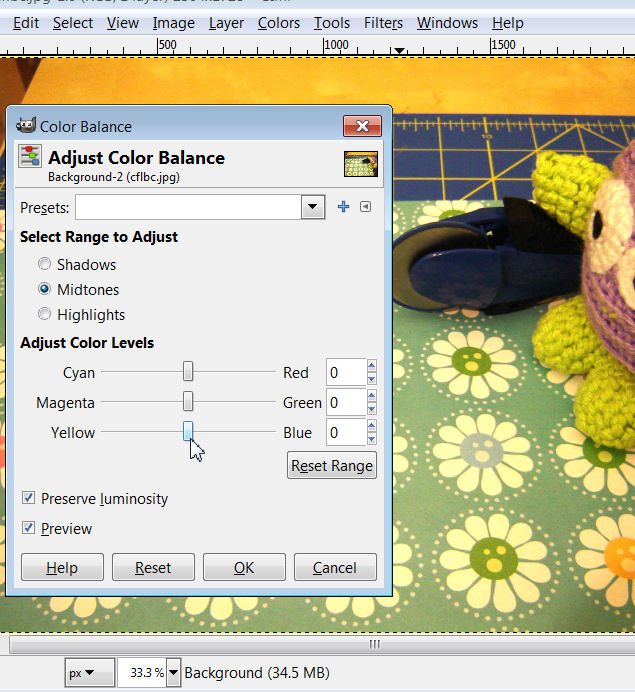Click the horizontal scrollbar under the canvas
Image resolution: width=635 pixels, height=692 pixels.
click(322, 644)
